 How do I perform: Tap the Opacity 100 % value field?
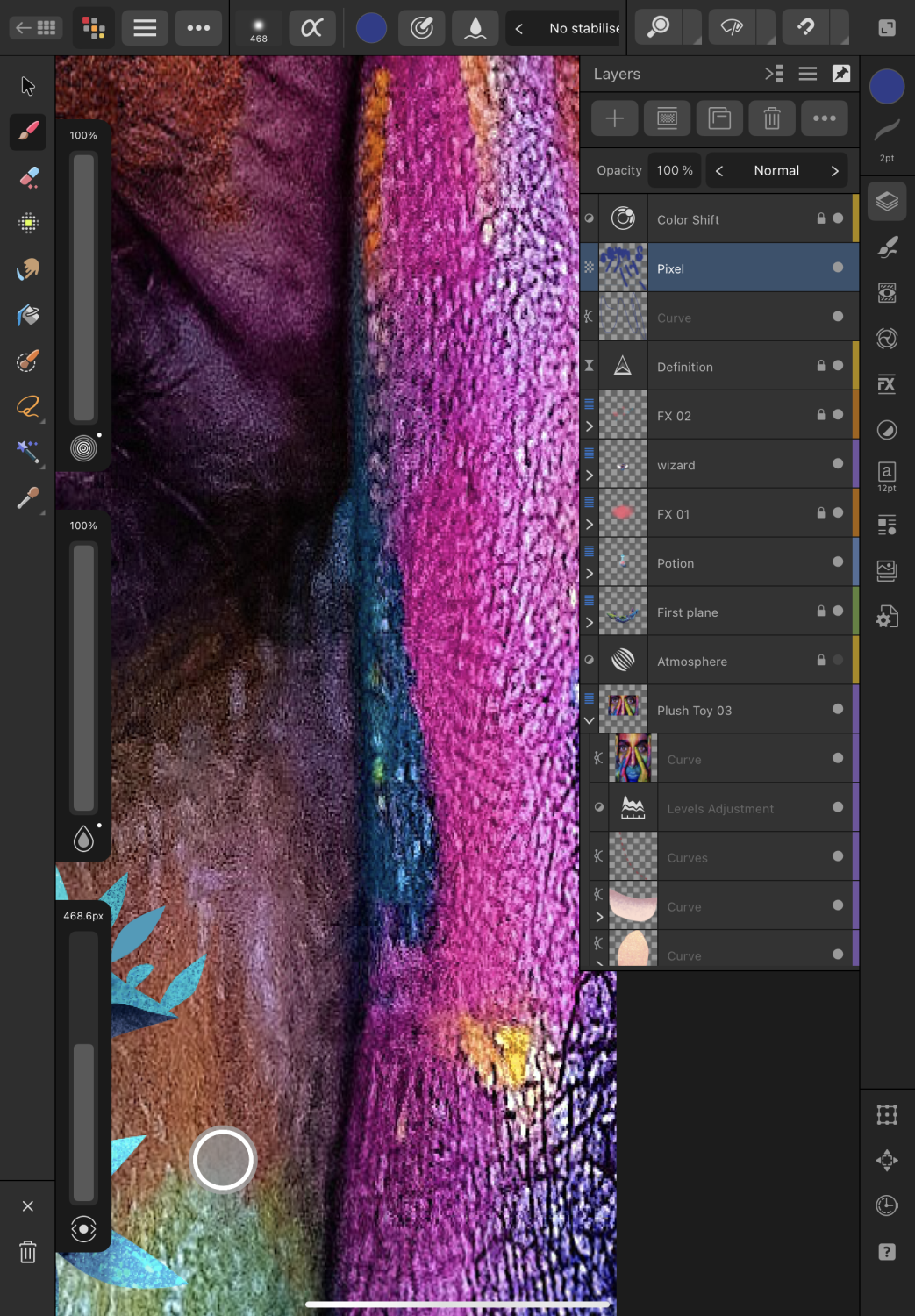pyautogui.click(x=675, y=171)
